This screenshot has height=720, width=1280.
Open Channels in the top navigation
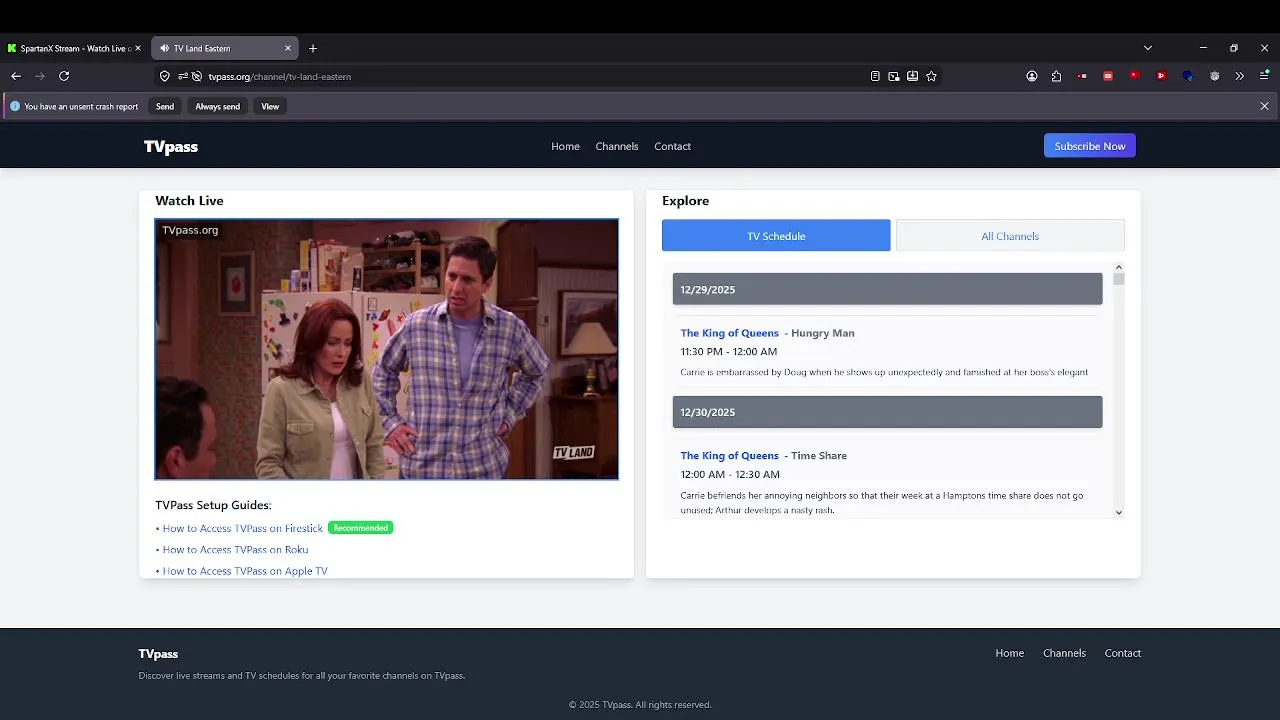[617, 146]
